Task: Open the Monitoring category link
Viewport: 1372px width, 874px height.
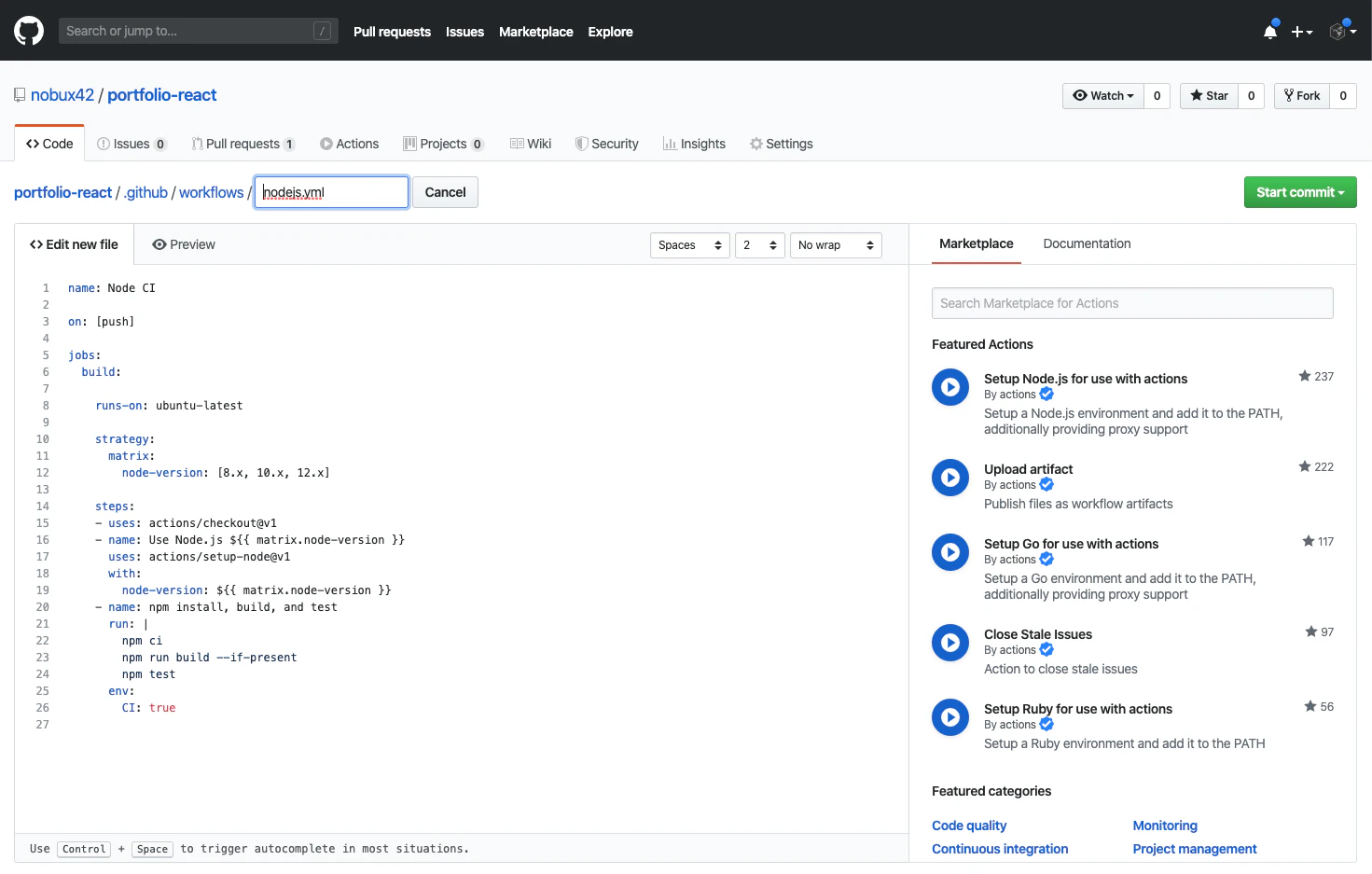Action: [1165, 825]
